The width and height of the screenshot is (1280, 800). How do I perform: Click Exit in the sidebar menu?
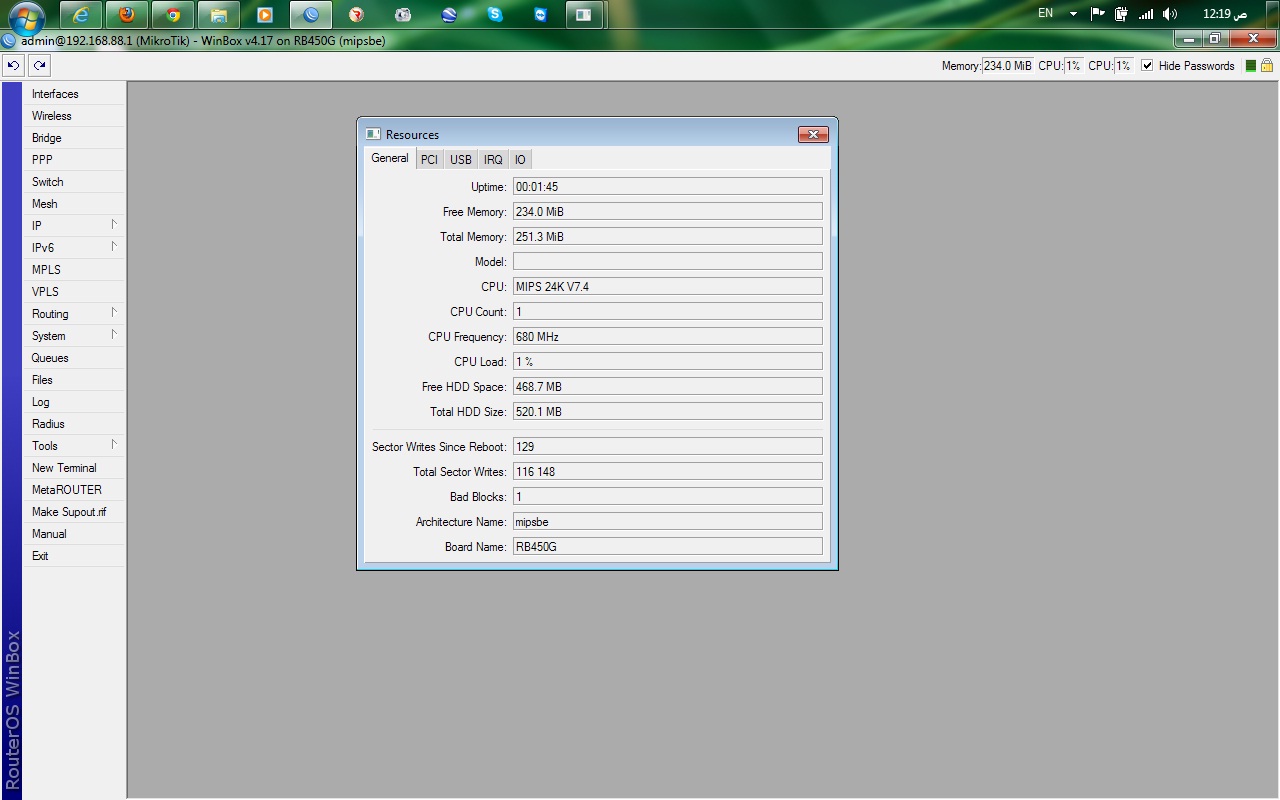tap(74, 556)
